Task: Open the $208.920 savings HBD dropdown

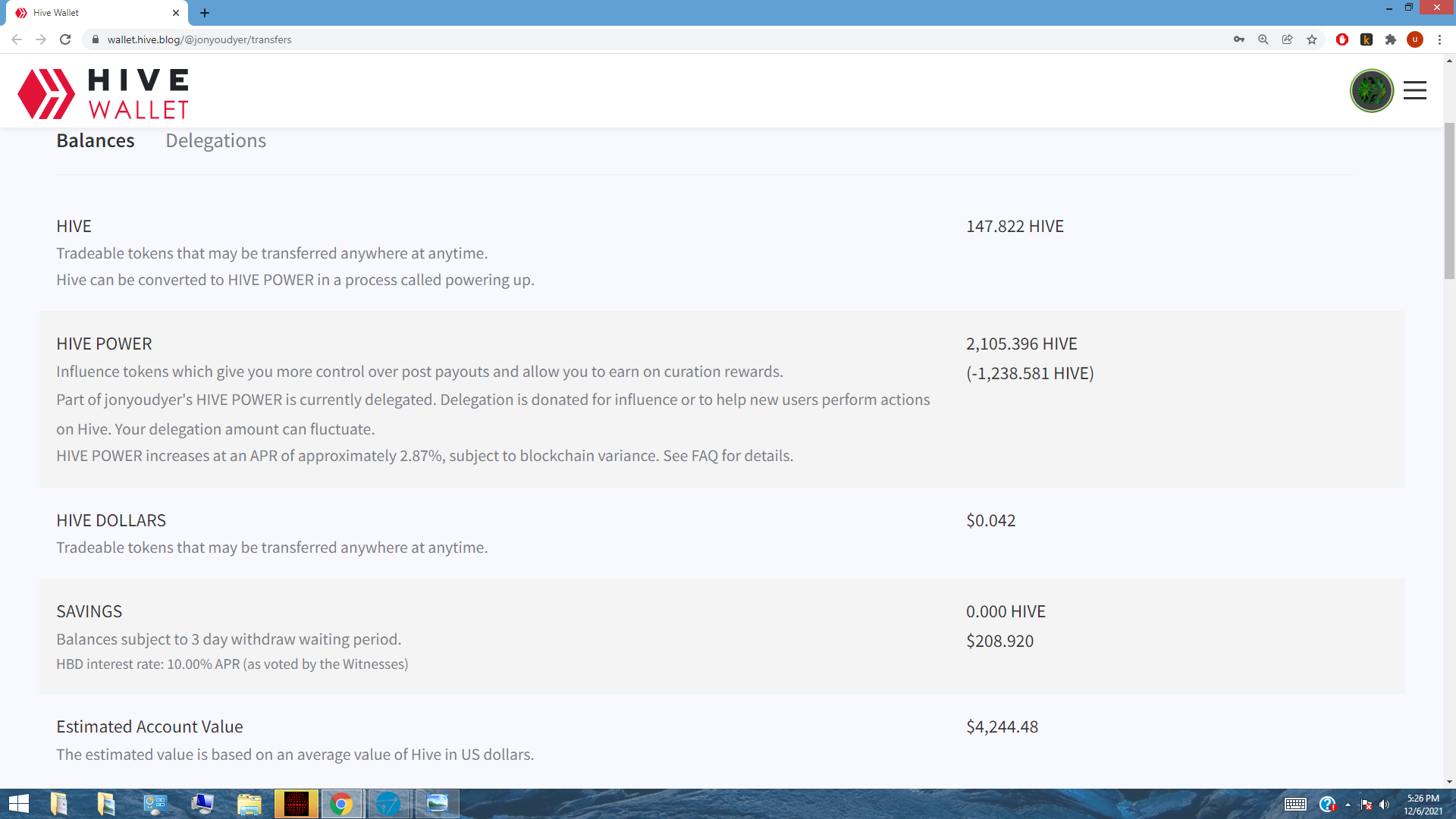Action: (x=999, y=642)
